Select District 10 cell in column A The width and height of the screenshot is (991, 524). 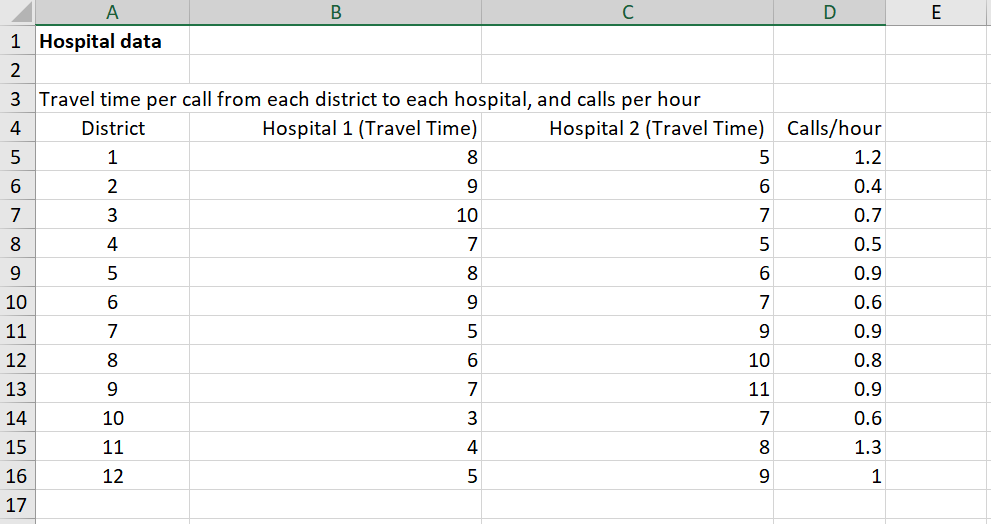[x=112, y=417]
